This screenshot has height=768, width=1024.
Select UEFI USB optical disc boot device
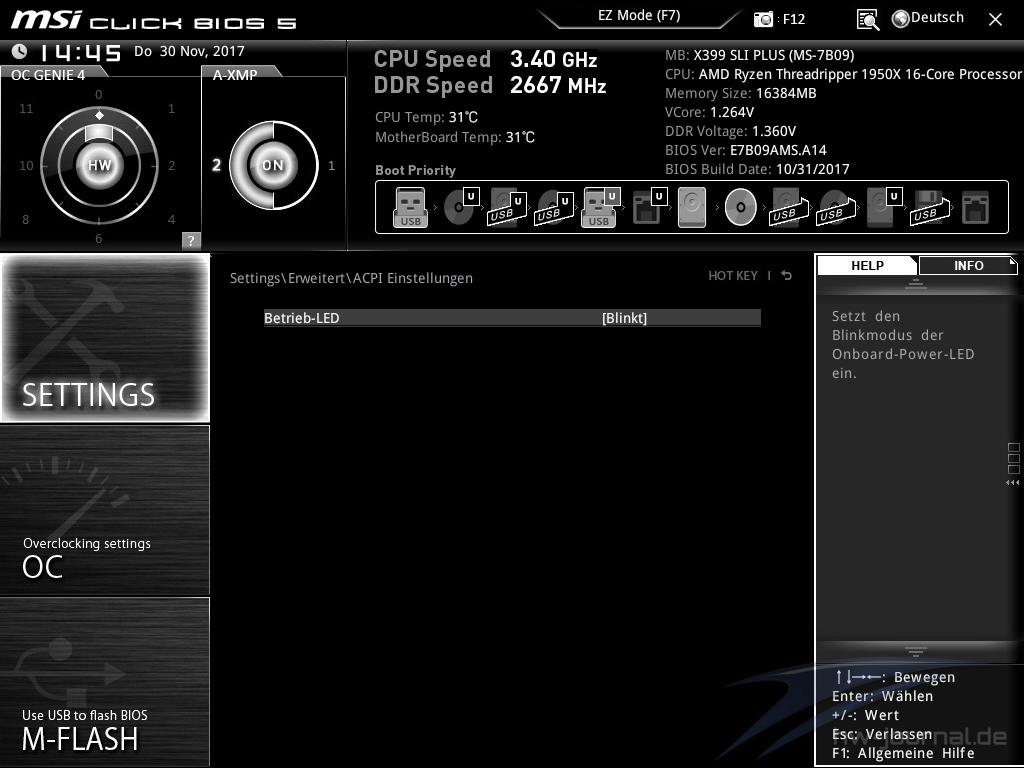[554, 208]
